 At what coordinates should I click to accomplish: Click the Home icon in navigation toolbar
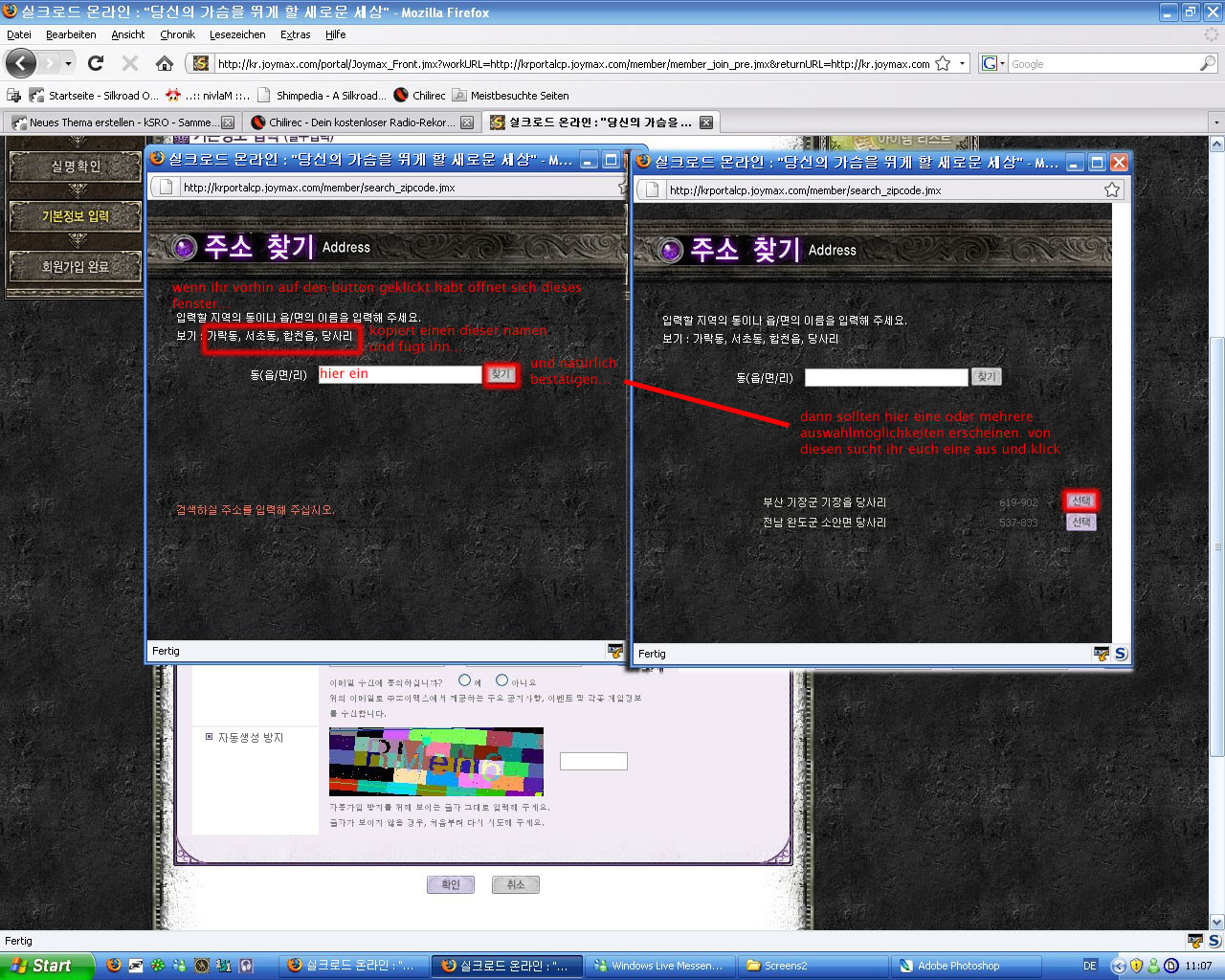pos(165,64)
